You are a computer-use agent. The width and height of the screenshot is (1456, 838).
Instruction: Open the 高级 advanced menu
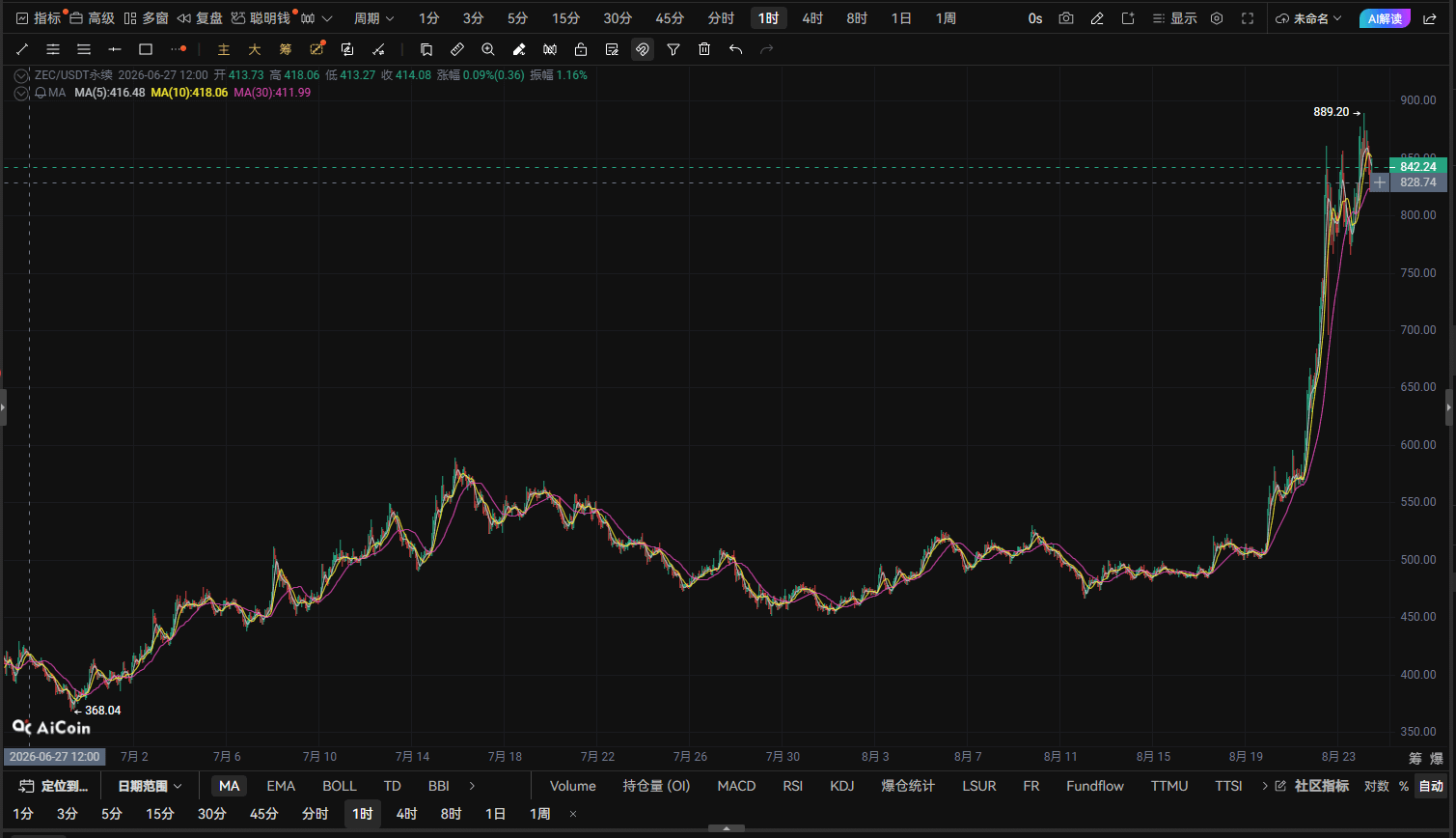tap(92, 18)
